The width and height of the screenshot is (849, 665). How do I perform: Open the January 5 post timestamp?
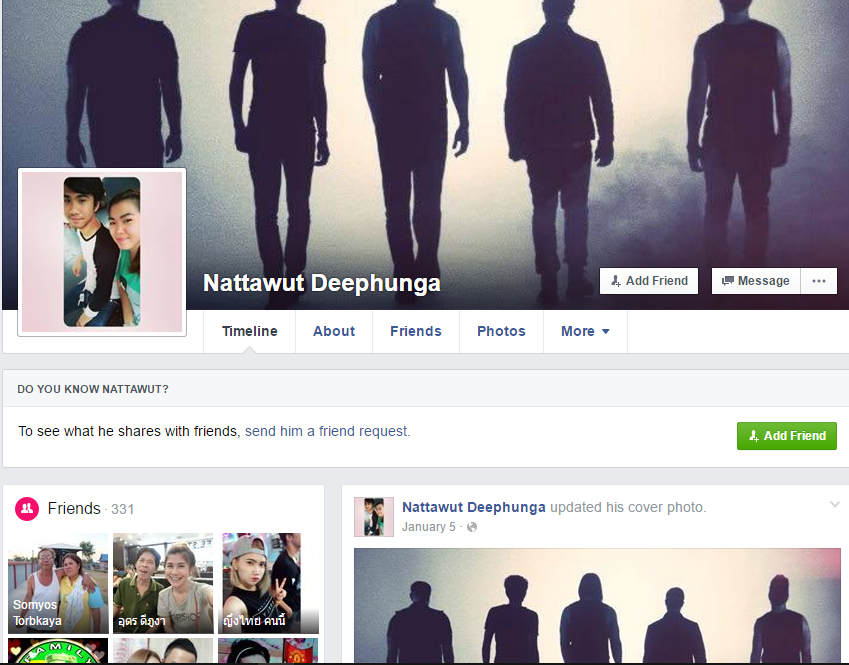click(429, 527)
